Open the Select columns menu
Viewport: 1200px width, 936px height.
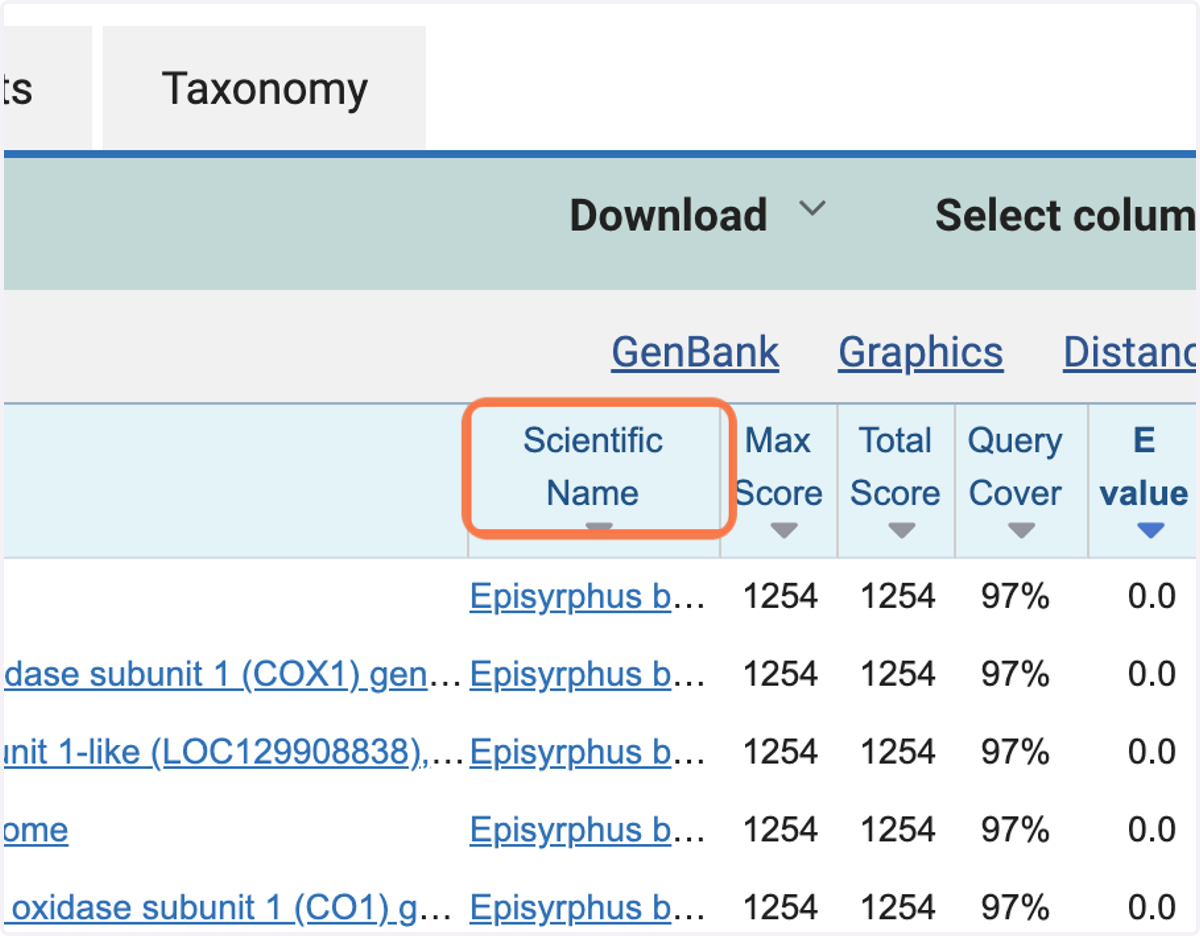click(x=1066, y=215)
